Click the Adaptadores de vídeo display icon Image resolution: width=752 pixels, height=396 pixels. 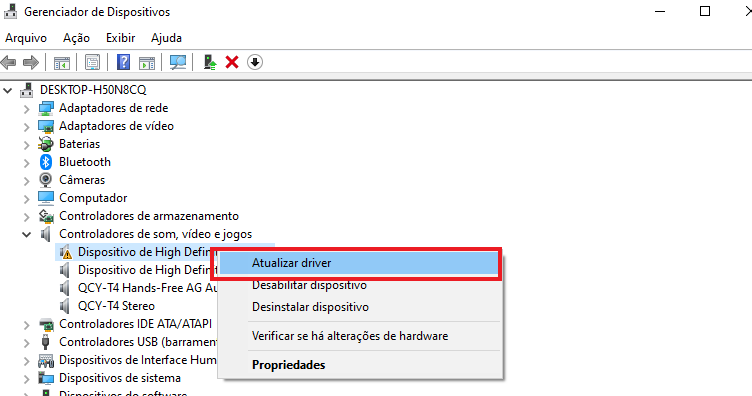pyautogui.click(x=46, y=126)
